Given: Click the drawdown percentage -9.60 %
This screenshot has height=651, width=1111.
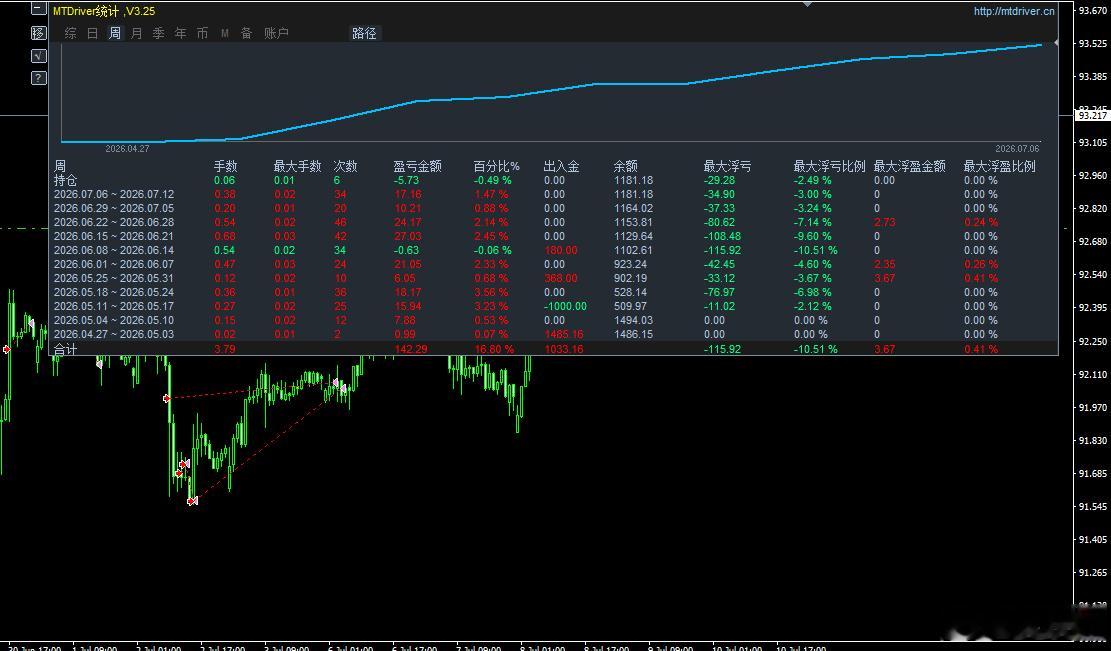Looking at the screenshot, I should tap(813, 236).
